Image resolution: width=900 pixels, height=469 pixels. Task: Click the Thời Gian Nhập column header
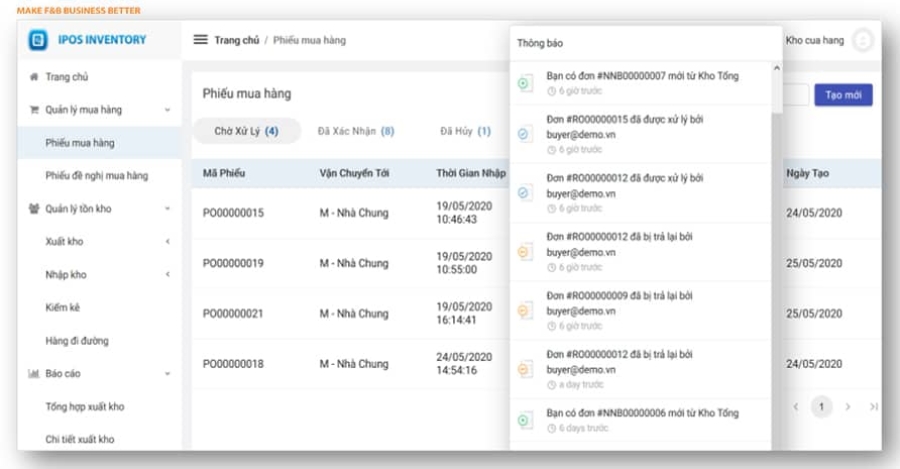[471, 173]
